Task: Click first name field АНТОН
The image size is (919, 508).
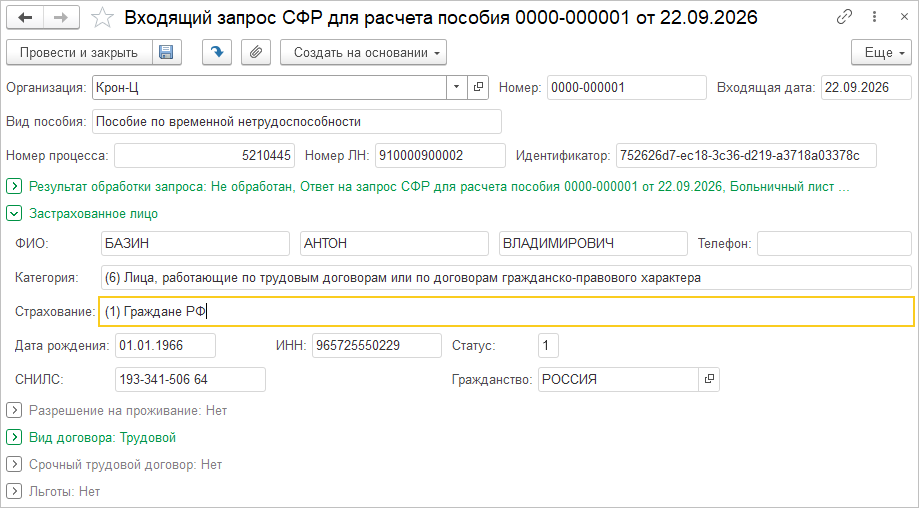Action: pyautogui.click(x=394, y=243)
